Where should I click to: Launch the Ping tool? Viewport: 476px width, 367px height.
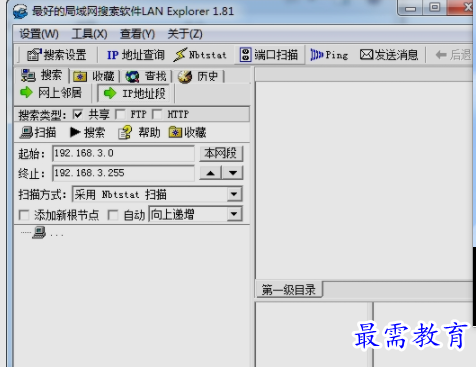pyautogui.click(x=329, y=55)
